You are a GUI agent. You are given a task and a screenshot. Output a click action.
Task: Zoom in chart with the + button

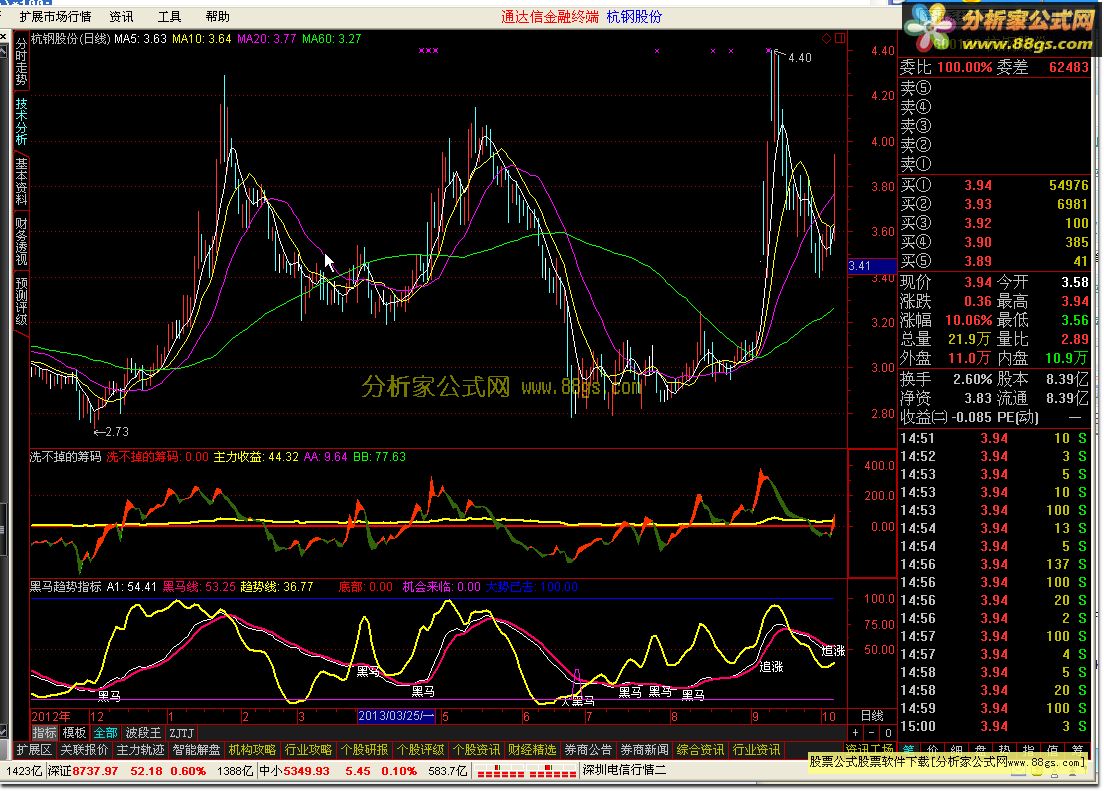coord(855,733)
